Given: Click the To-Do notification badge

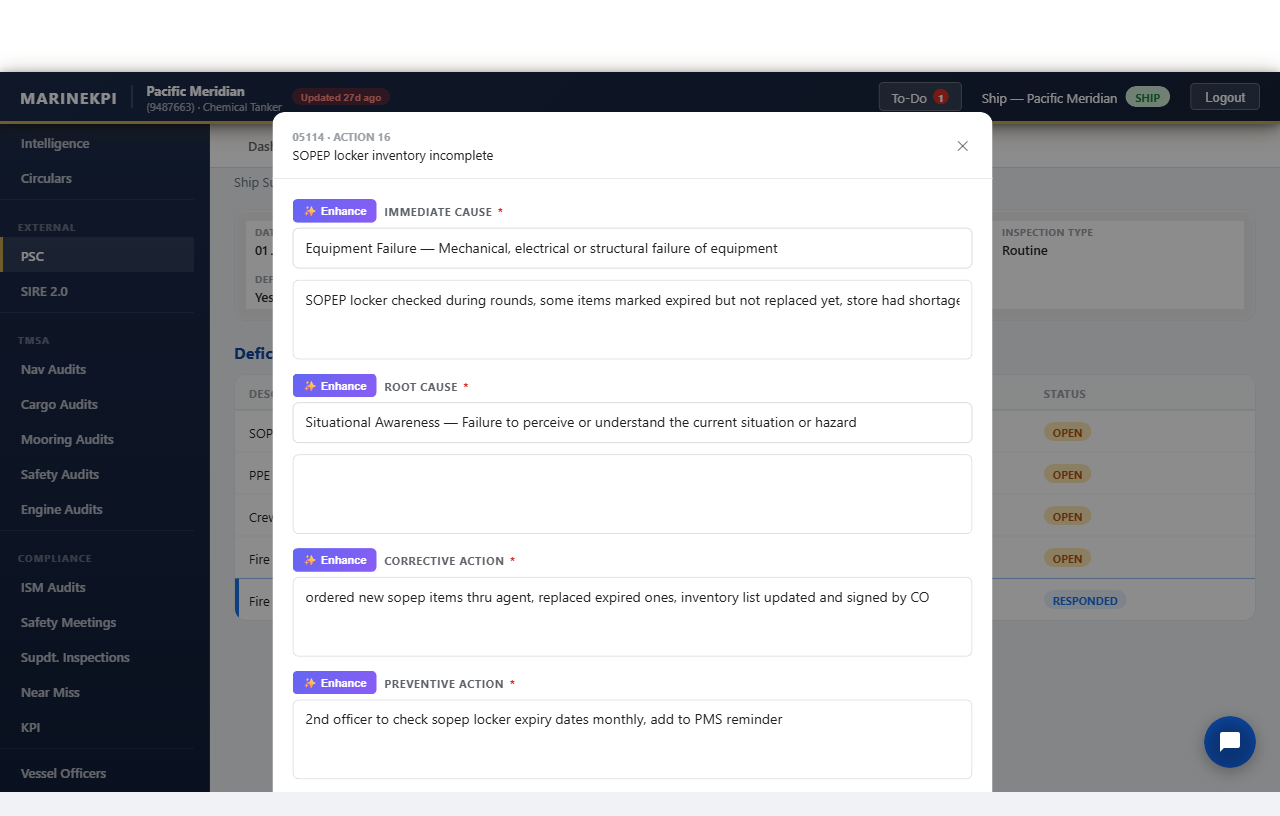Looking at the screenshot, I should 940,97.
